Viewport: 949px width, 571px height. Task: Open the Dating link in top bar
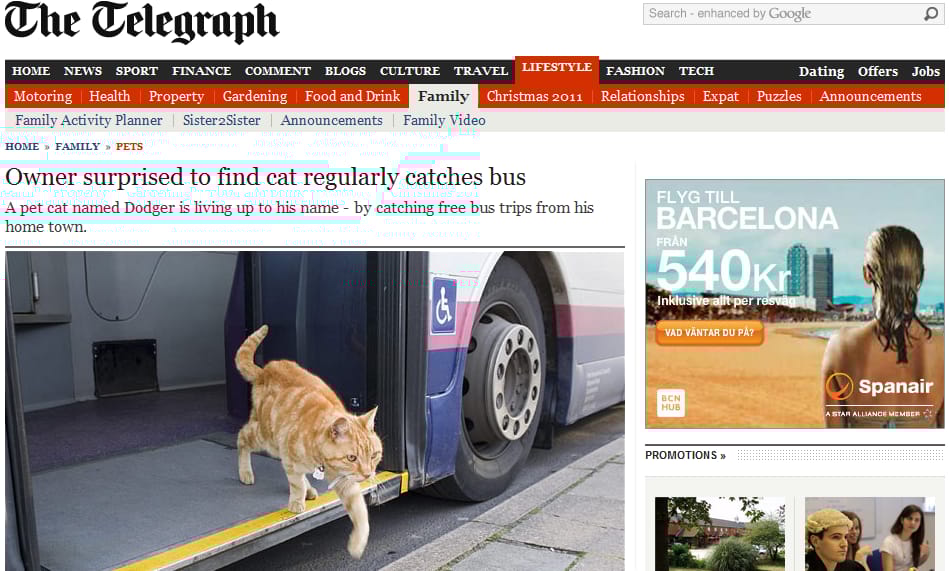click(821, 71)
